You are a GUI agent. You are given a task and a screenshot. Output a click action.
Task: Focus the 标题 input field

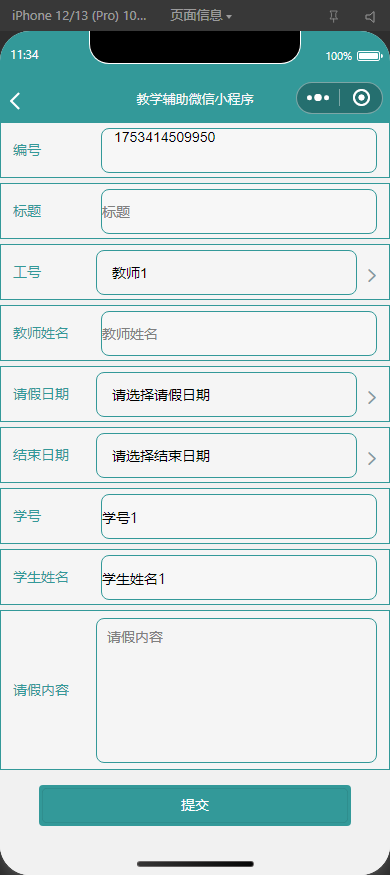tap(239, 211)
